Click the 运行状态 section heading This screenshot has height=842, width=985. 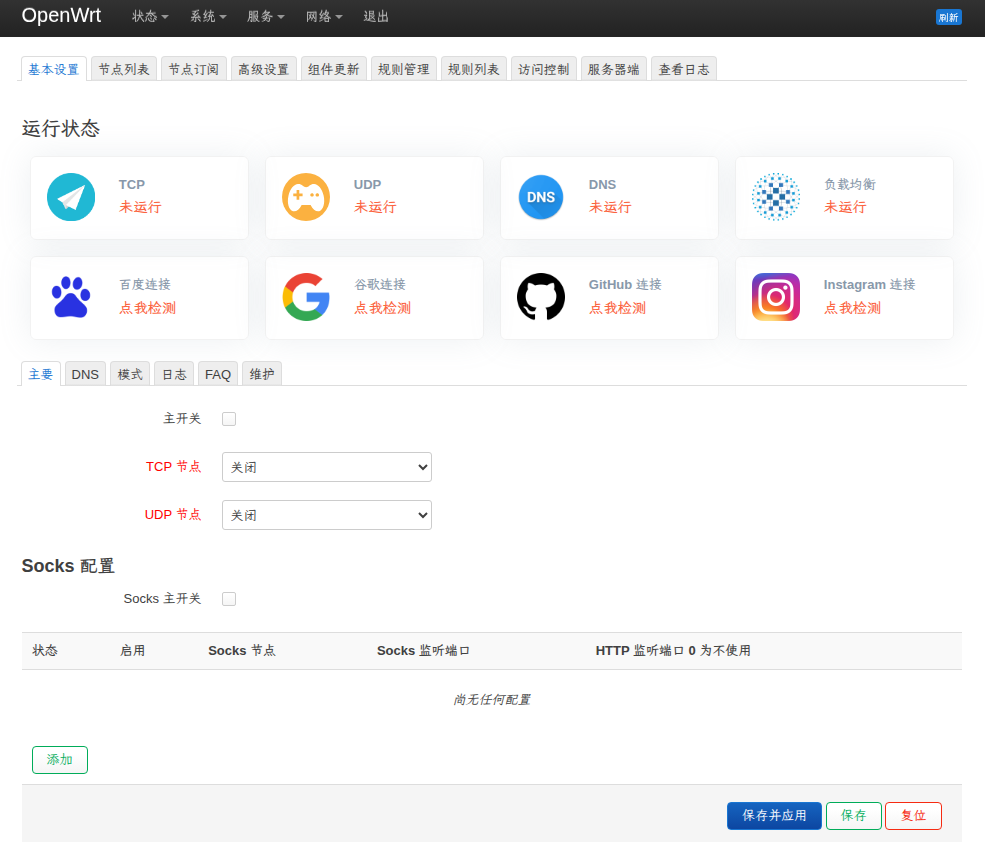click(x=61, y=128)
